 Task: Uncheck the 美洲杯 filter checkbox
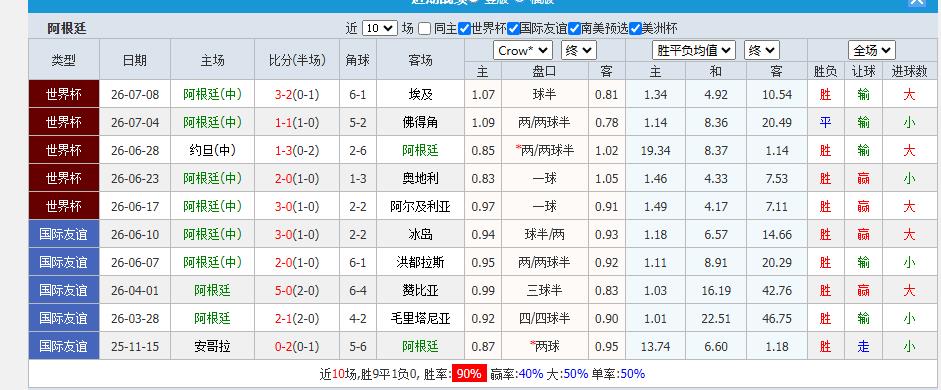[636, 28]
